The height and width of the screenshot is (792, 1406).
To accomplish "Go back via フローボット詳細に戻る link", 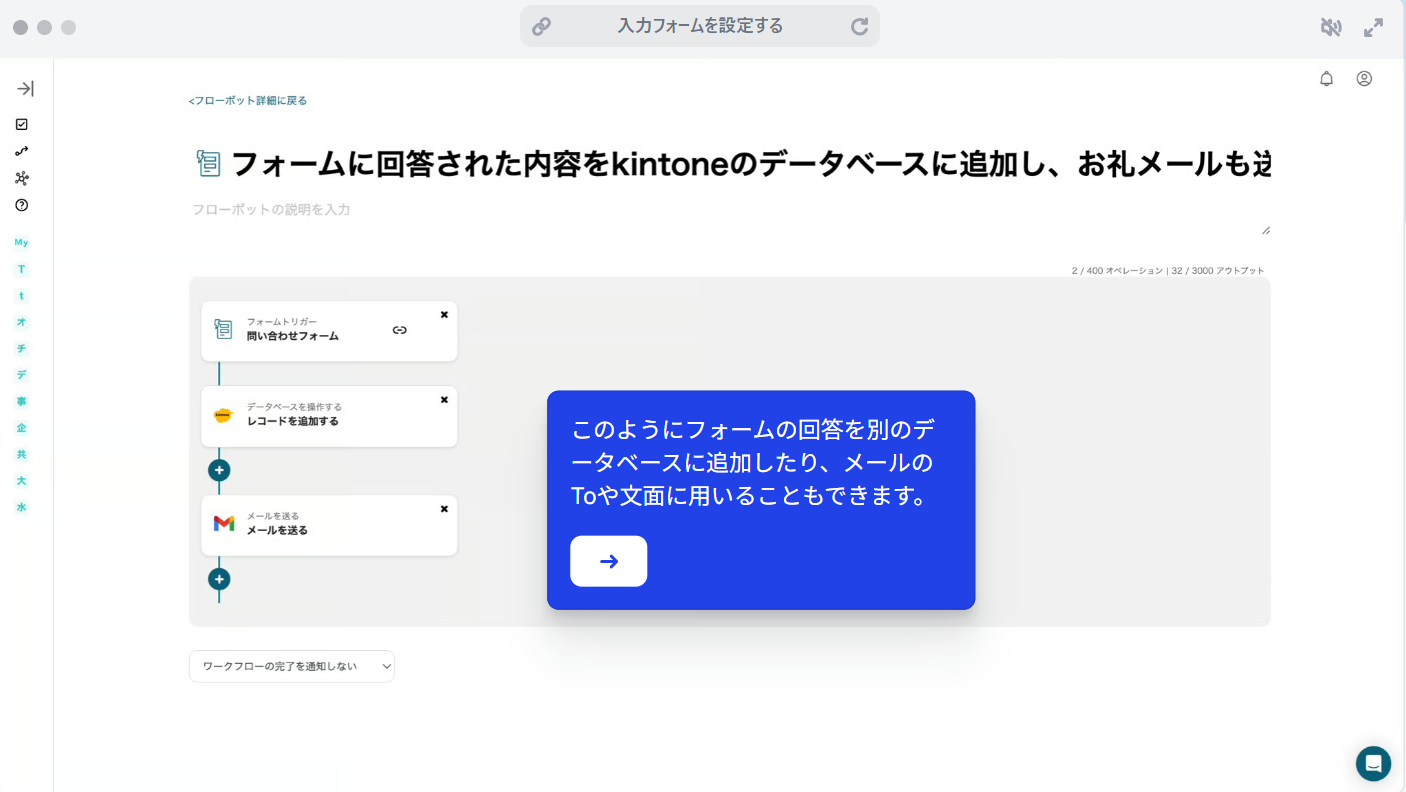I will [246, 100].
